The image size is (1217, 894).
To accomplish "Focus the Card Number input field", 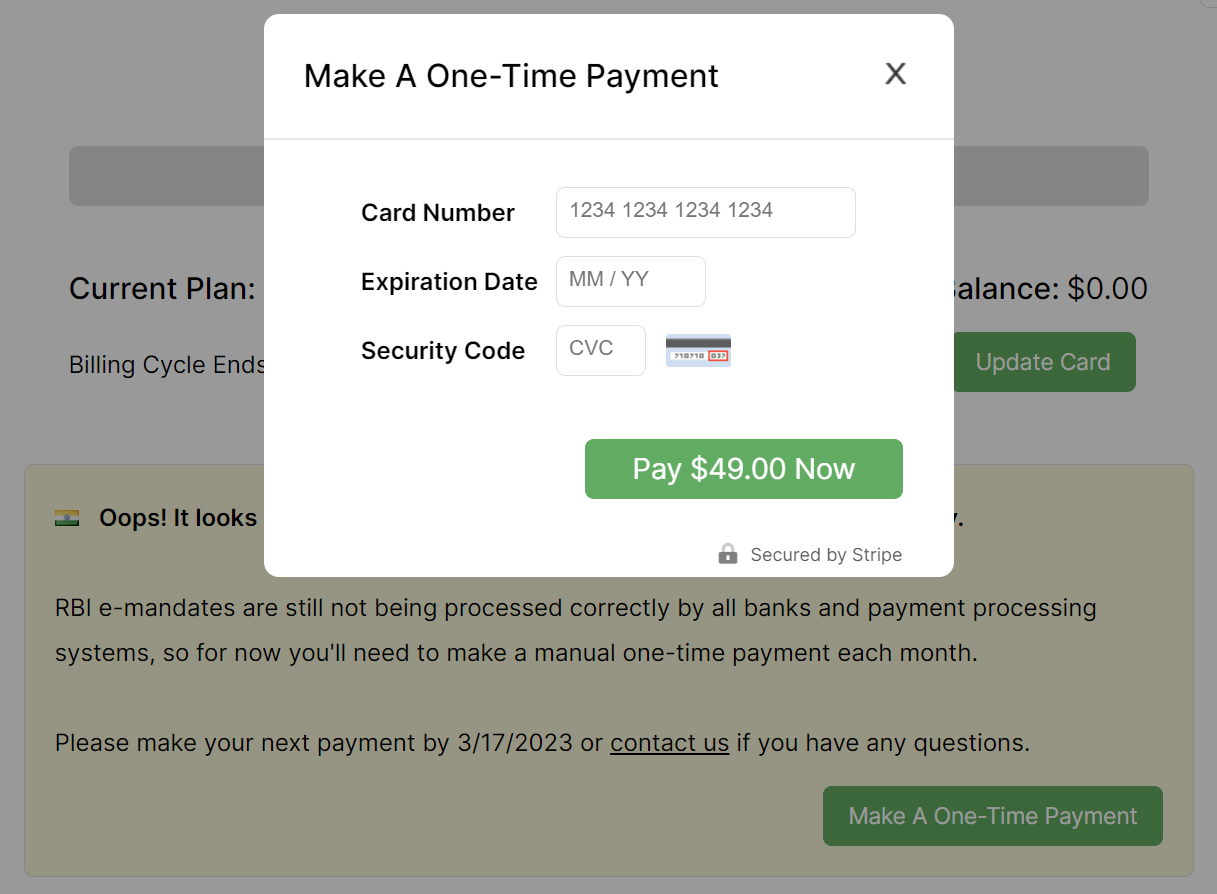I will pos(705,212).
